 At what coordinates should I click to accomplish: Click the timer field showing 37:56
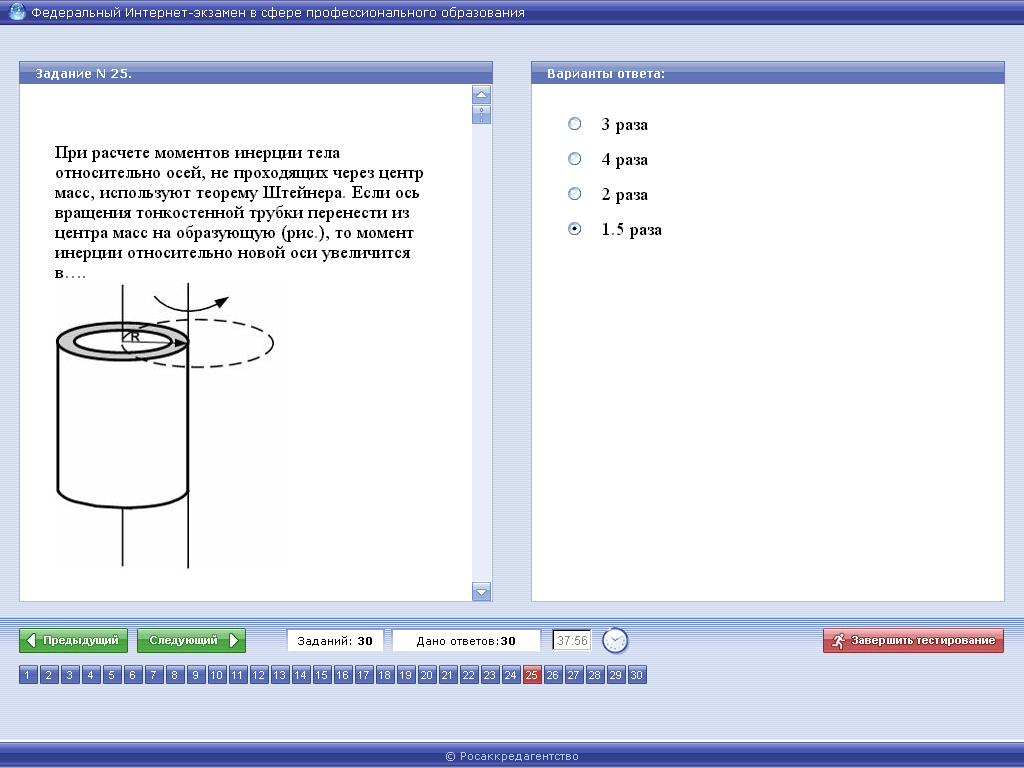point(572,641)
